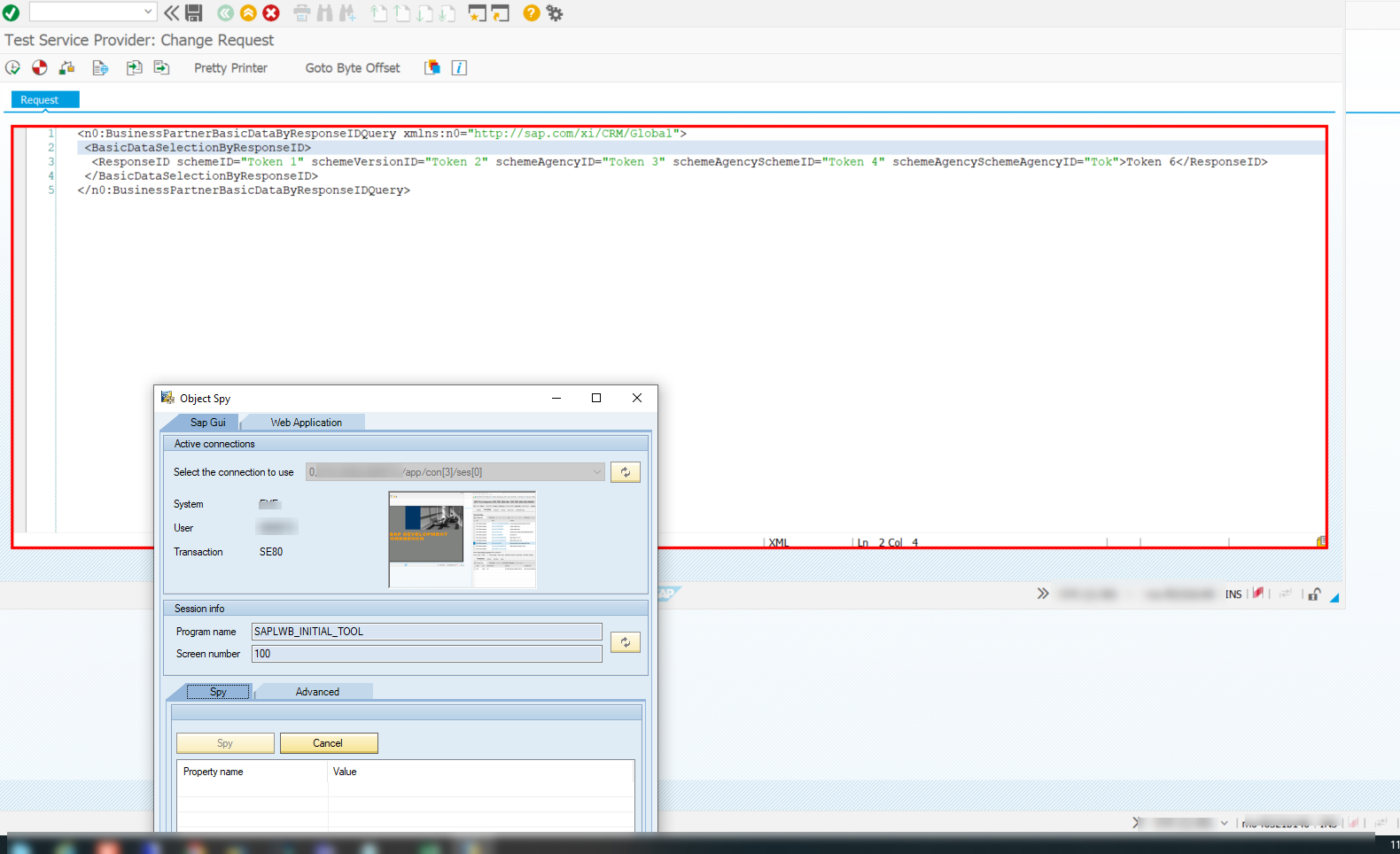Viewport: 1400px width, 854px height.
Task: Click the Screen number field showing 100
Action: point(427,654)
